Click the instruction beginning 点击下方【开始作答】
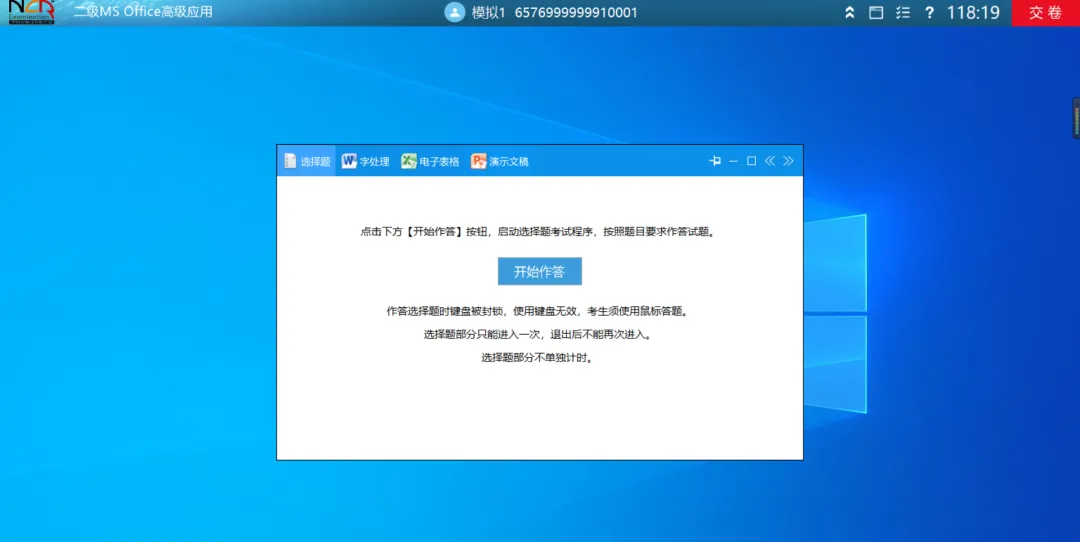Screen dimensions: 1080x542 tap(538, 232)
